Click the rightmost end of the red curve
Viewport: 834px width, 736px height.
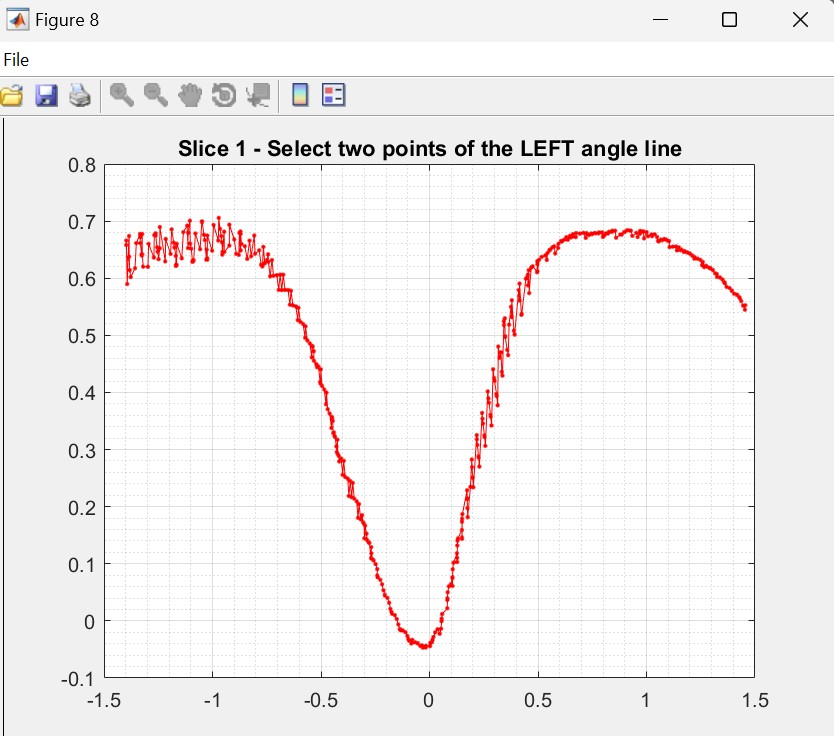745,308
